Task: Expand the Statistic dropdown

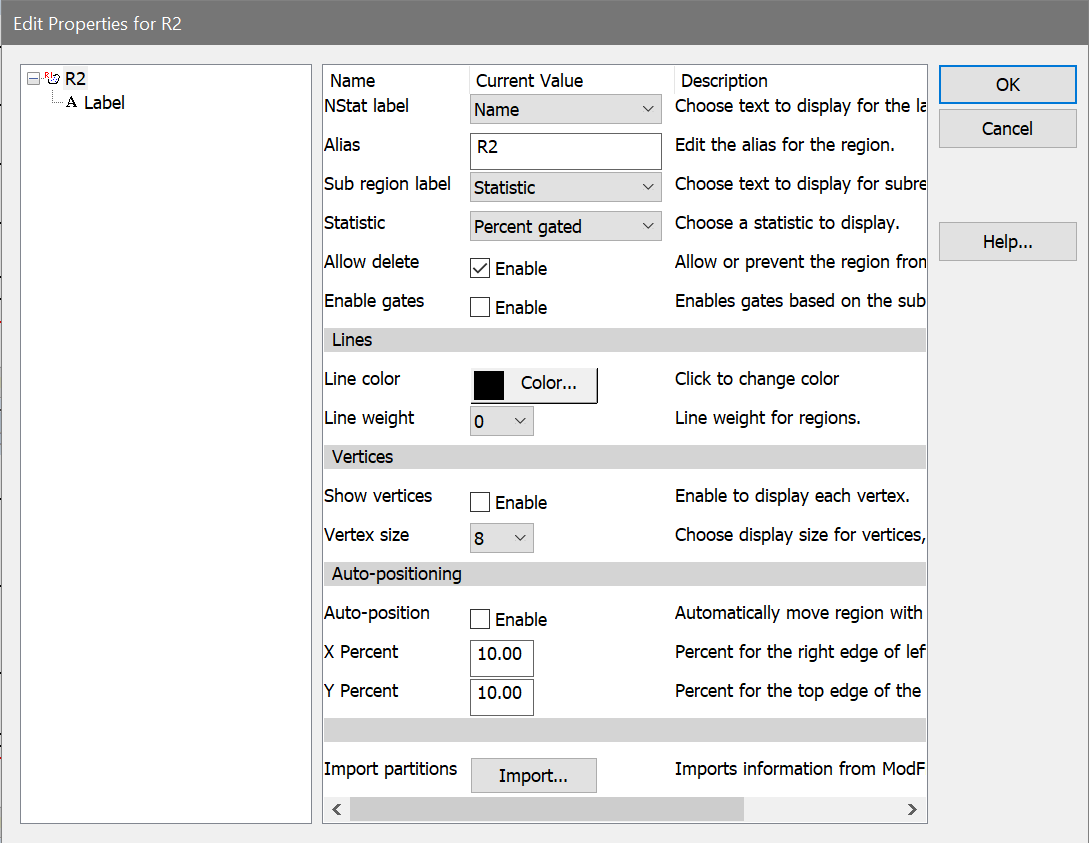Action: pyautogui.click(x=565, y=227)
